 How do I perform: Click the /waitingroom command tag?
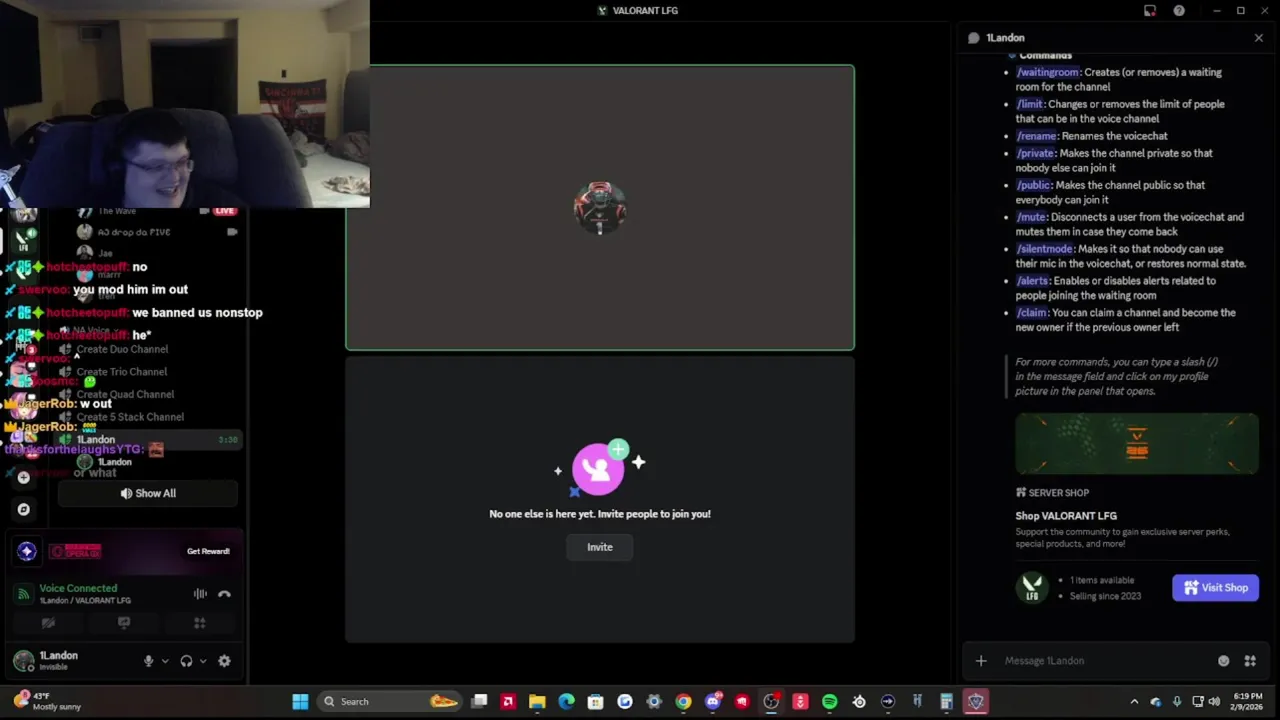point(1048,72)
